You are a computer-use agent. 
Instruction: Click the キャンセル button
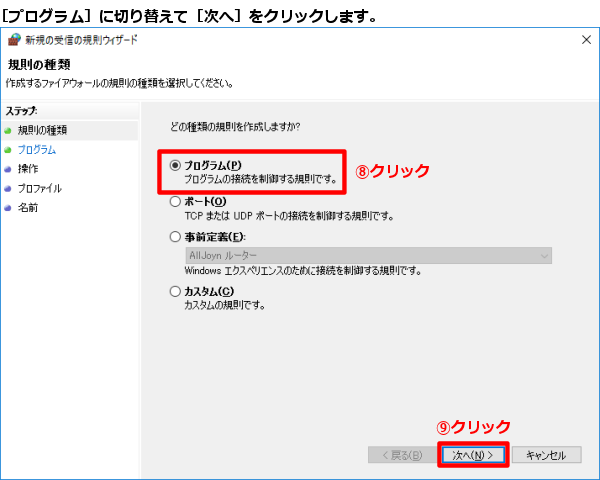click(x=546, y=455)
